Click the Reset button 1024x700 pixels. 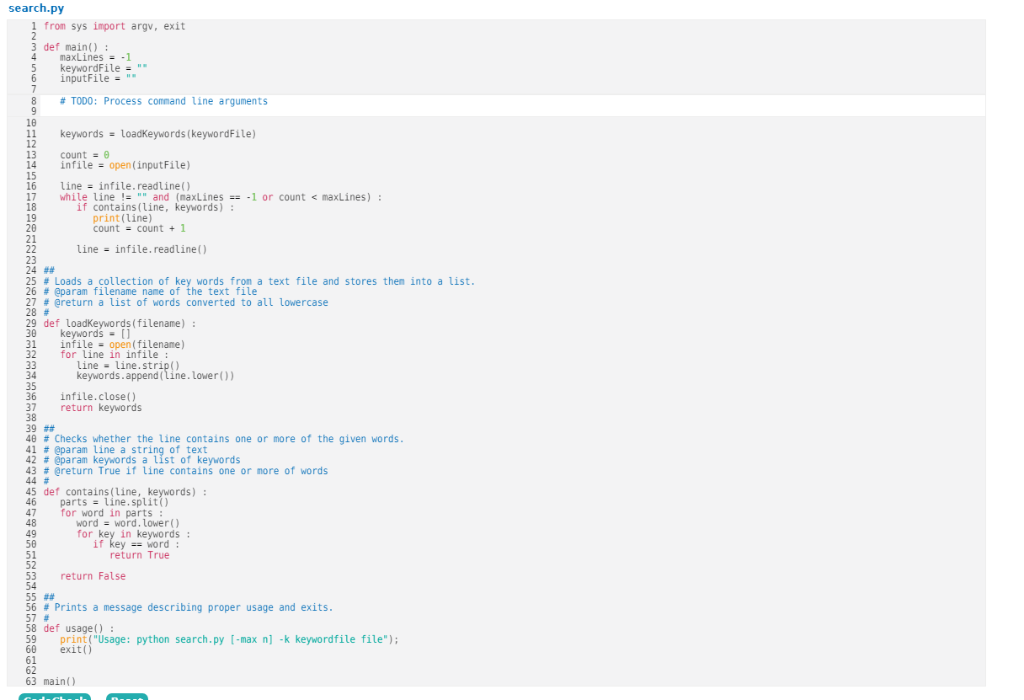coord(127,697)
